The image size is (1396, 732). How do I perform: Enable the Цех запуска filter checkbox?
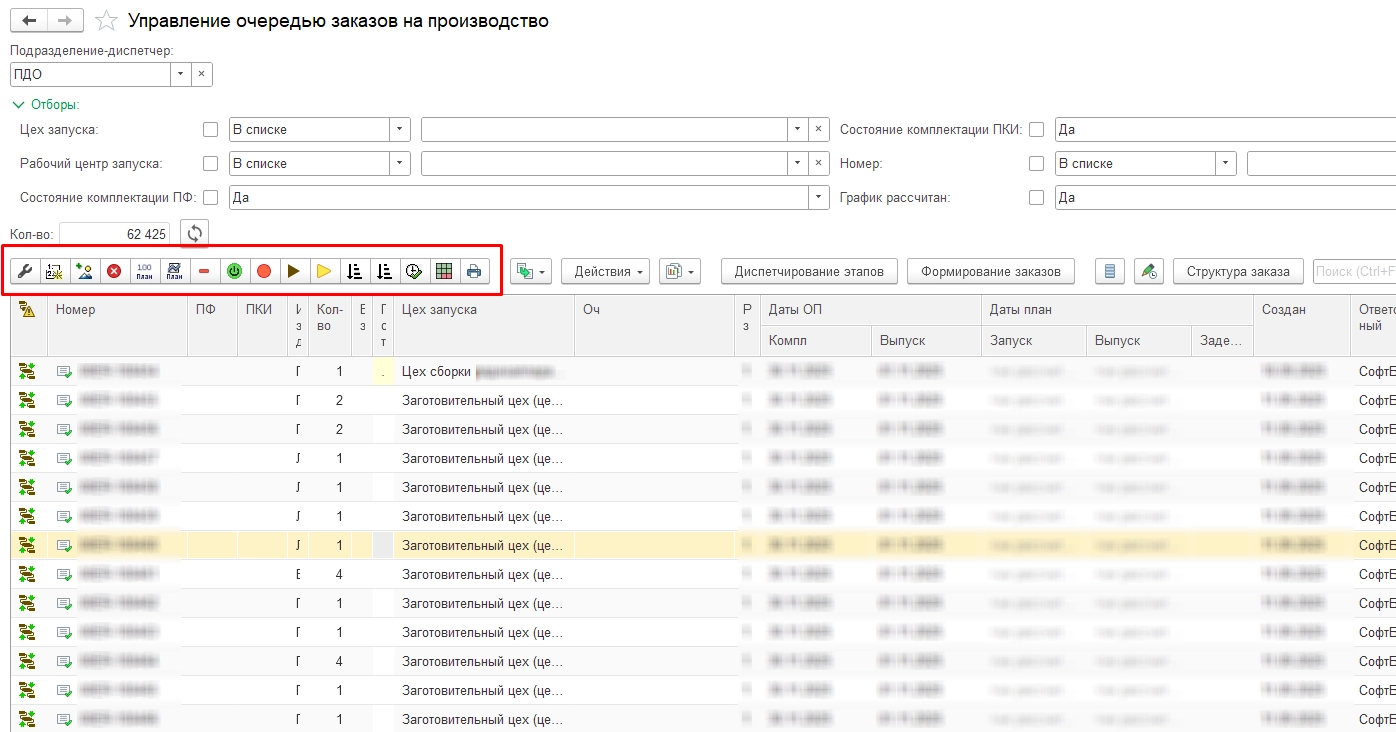coord(210,130)
